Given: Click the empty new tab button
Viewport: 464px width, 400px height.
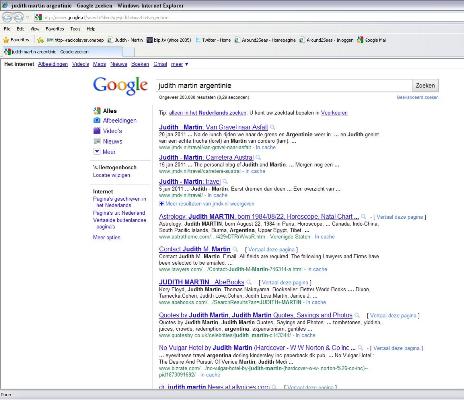Looking at the screenshot, I should [129, 52].
